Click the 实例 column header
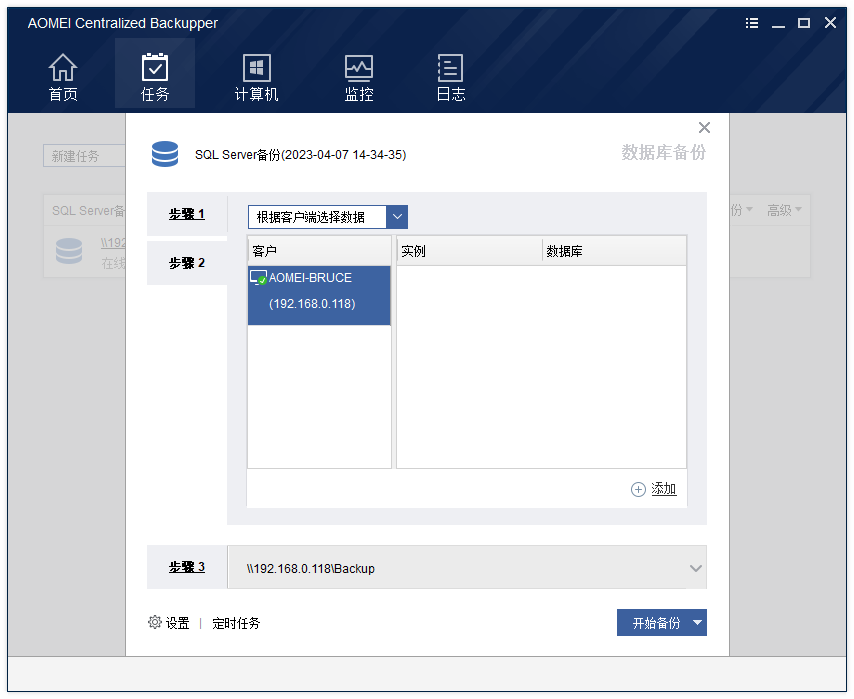 click(x=469, y=251)
